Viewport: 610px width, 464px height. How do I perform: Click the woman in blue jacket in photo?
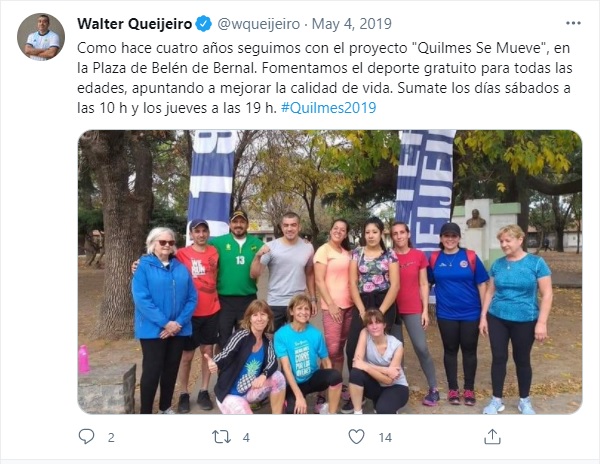click(x=163, y=320)
